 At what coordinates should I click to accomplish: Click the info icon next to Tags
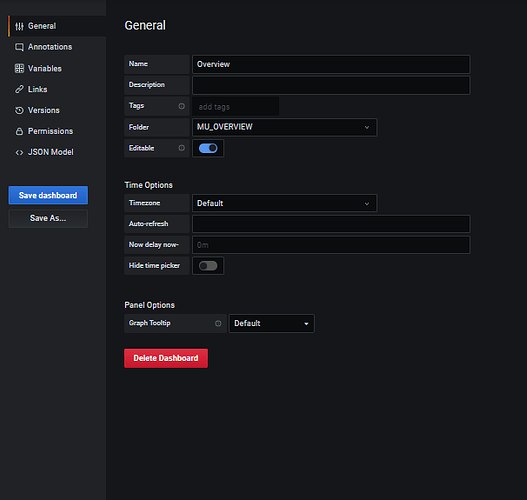coord(181,106)
